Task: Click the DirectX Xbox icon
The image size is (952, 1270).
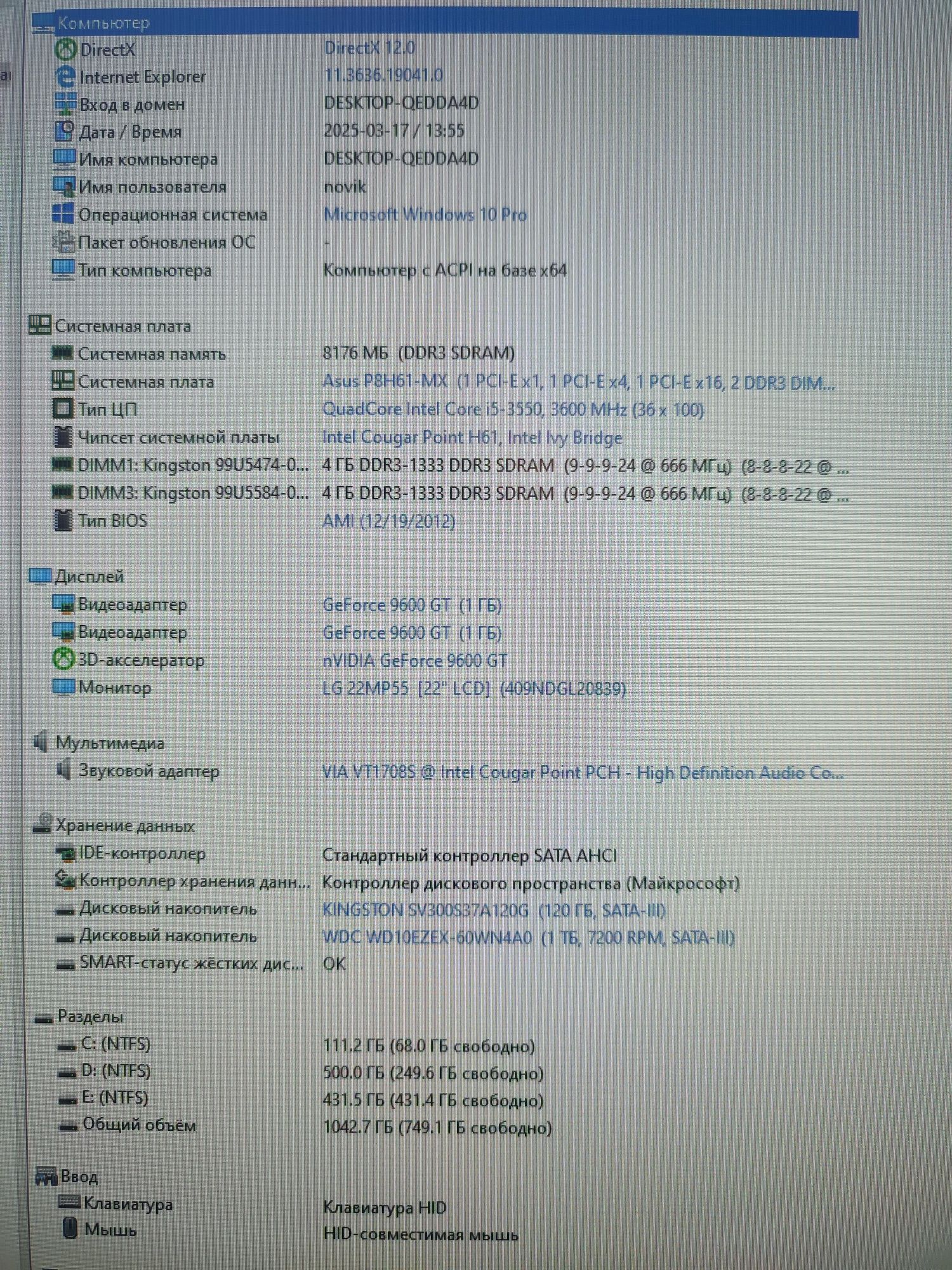Action: click(x=65, y=49)
